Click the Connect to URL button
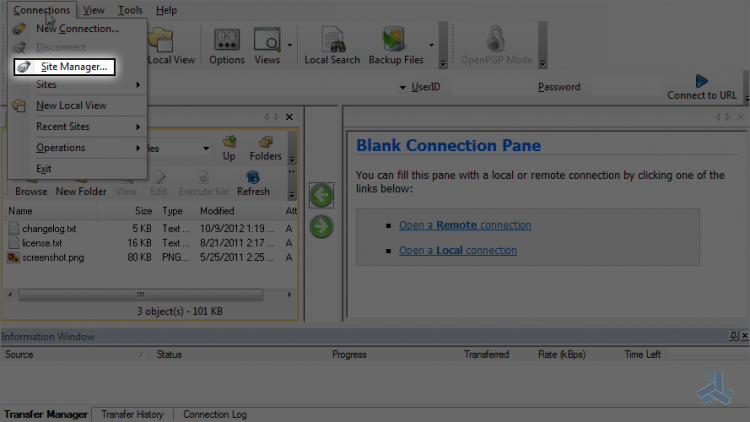The image size is (750, 422). 702,87
